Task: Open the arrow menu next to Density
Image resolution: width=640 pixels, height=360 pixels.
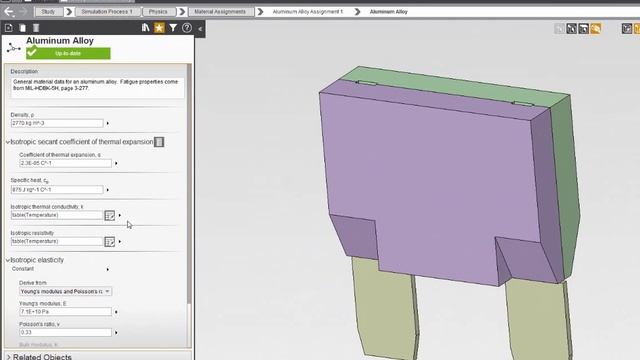Action: tap(108, 123)
